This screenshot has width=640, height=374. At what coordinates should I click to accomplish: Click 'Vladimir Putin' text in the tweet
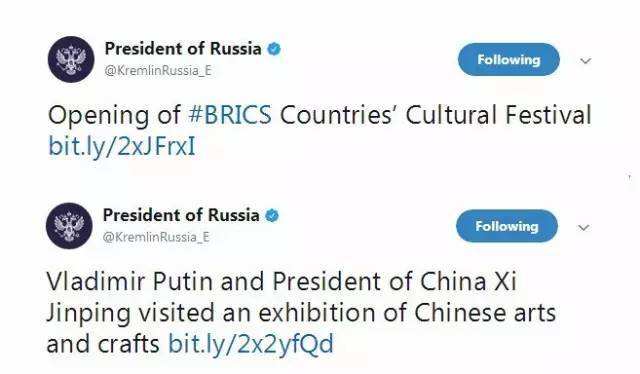[x=130, y=281]
